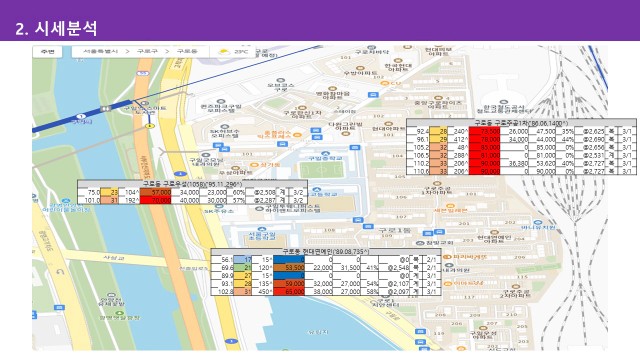Click the 41% ratio cell
The width and height of the screenshot is (640, 360).
coord(370,268)
